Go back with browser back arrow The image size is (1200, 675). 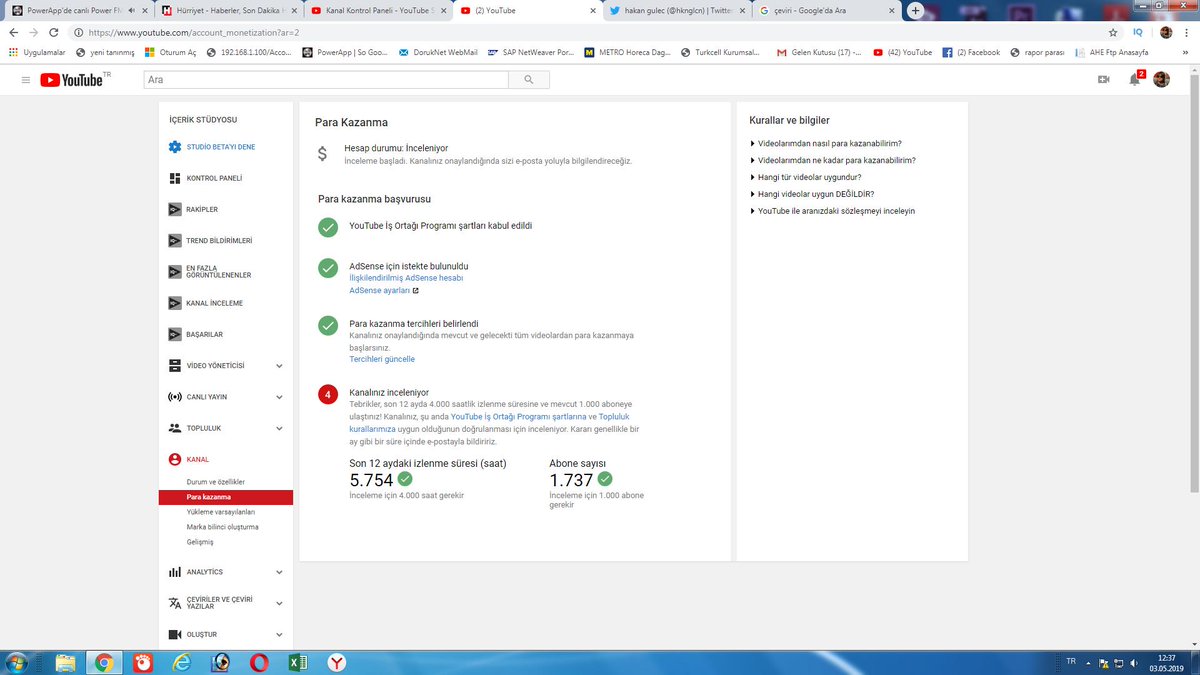(14, 32)
